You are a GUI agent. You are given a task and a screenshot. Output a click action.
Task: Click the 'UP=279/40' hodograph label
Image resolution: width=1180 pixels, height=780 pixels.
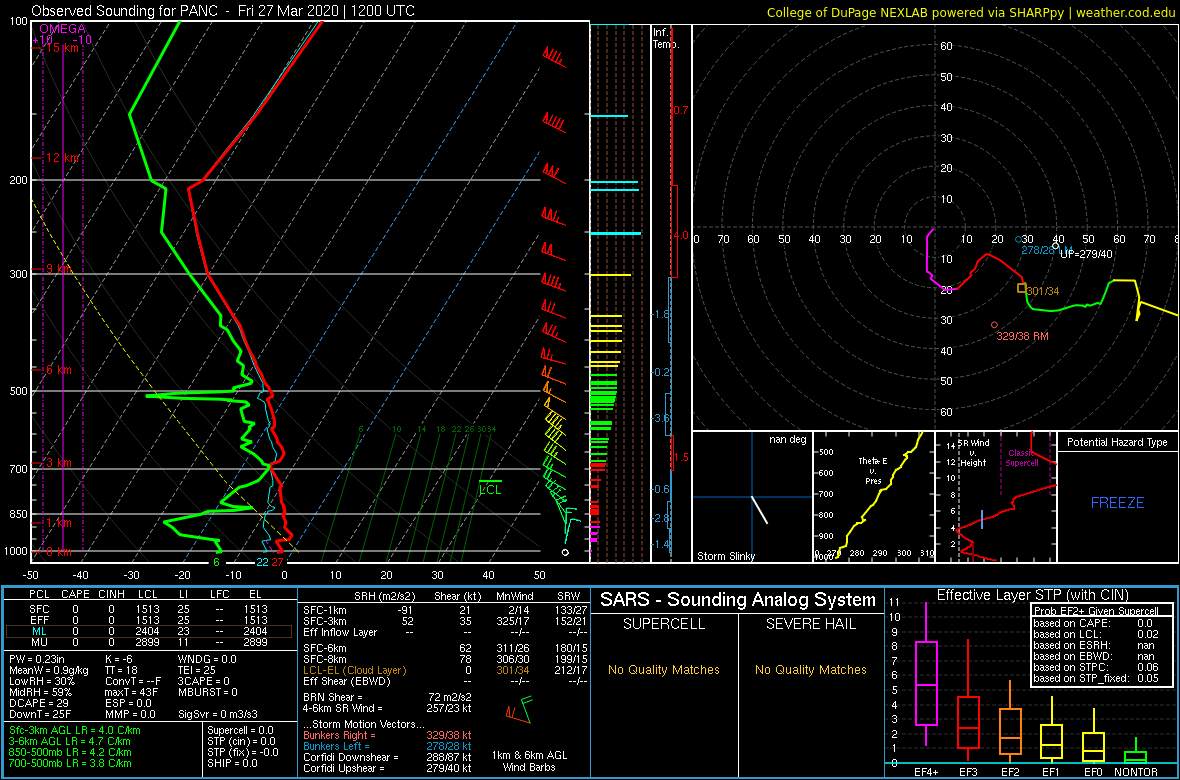pyautogui.click(x=1086, y=254)
